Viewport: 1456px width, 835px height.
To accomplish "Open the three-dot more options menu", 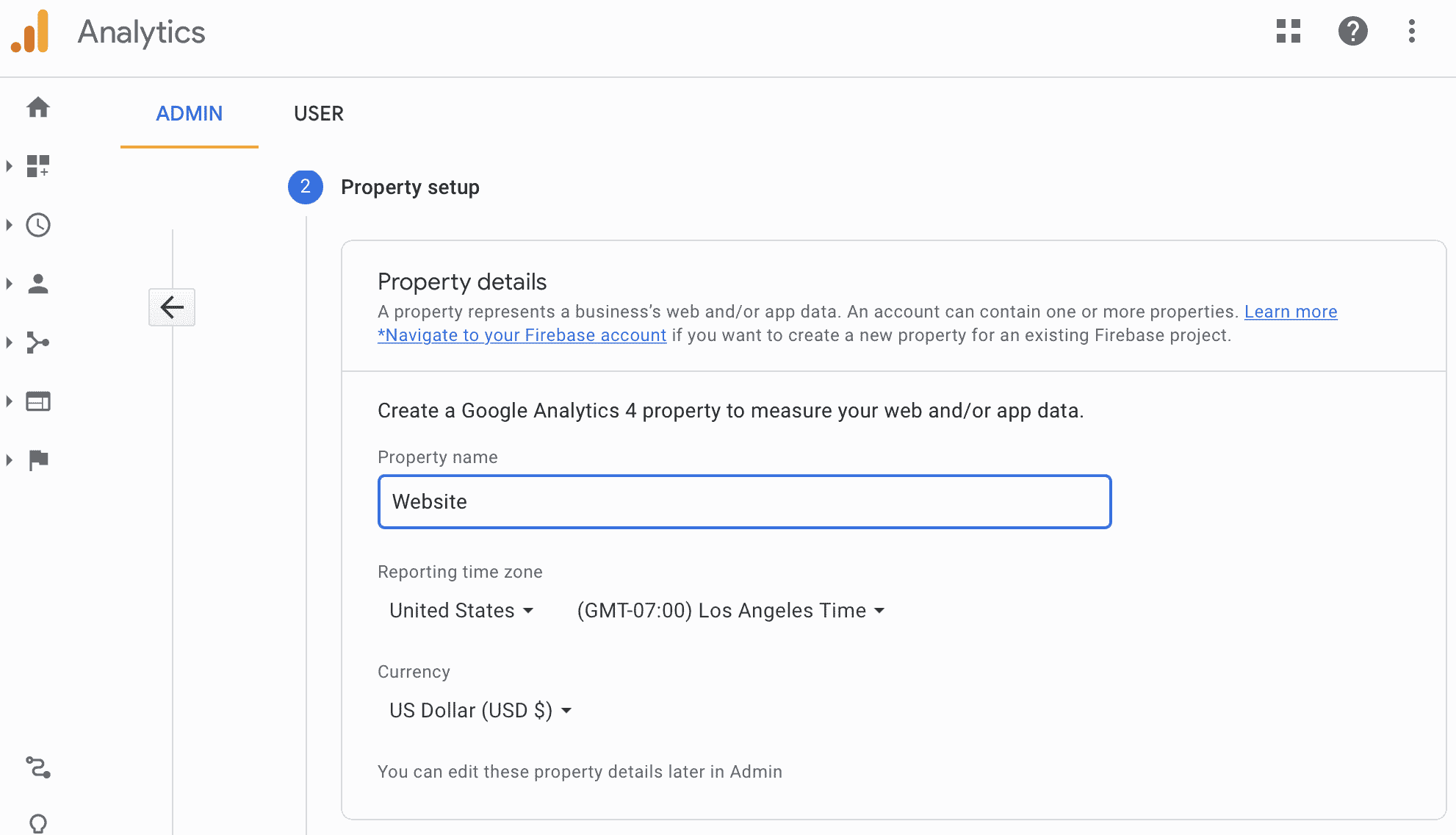I will coord(1412,31).
